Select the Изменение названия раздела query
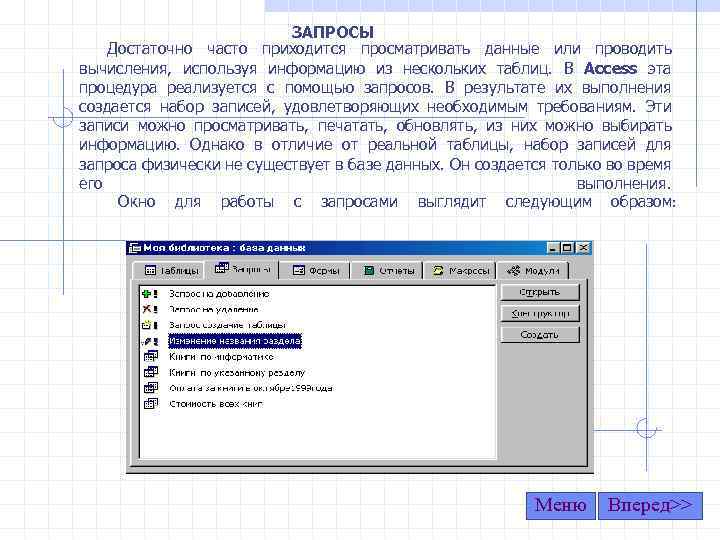 235,341
